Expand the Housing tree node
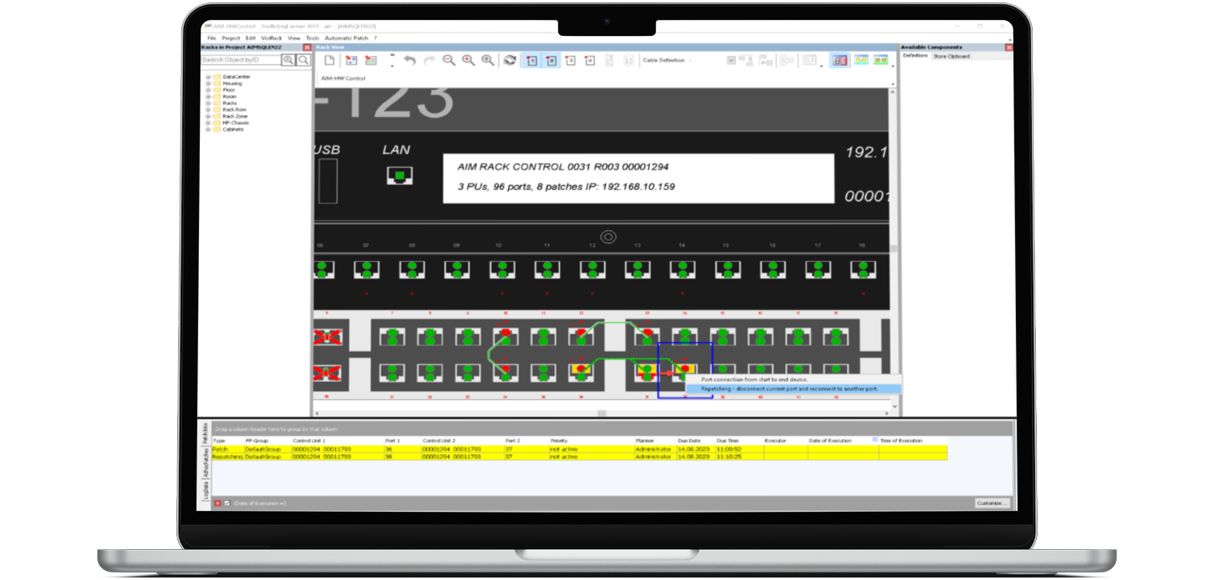 pos(208,84)
